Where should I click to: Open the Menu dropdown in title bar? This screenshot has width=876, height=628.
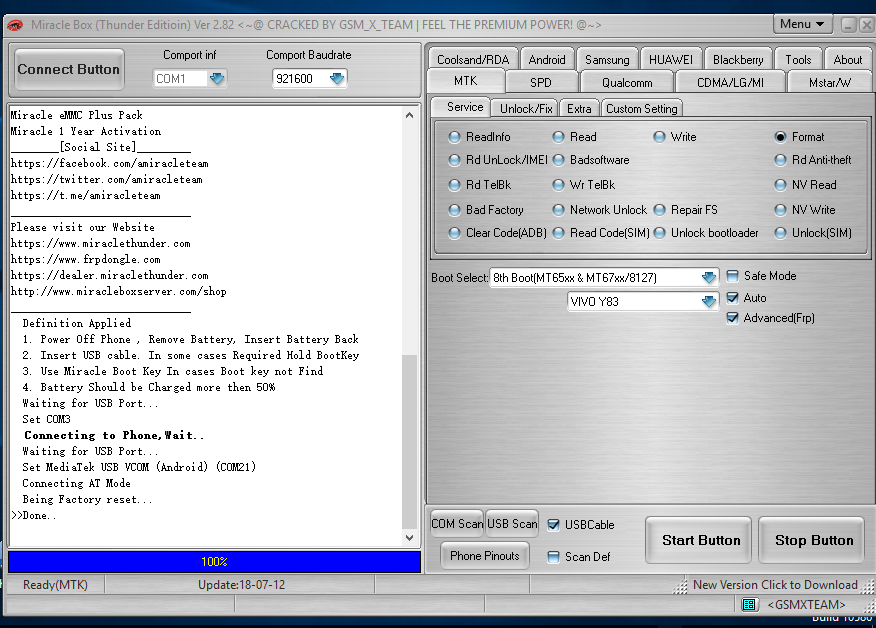pyautogui.click(x=802, y=24)
